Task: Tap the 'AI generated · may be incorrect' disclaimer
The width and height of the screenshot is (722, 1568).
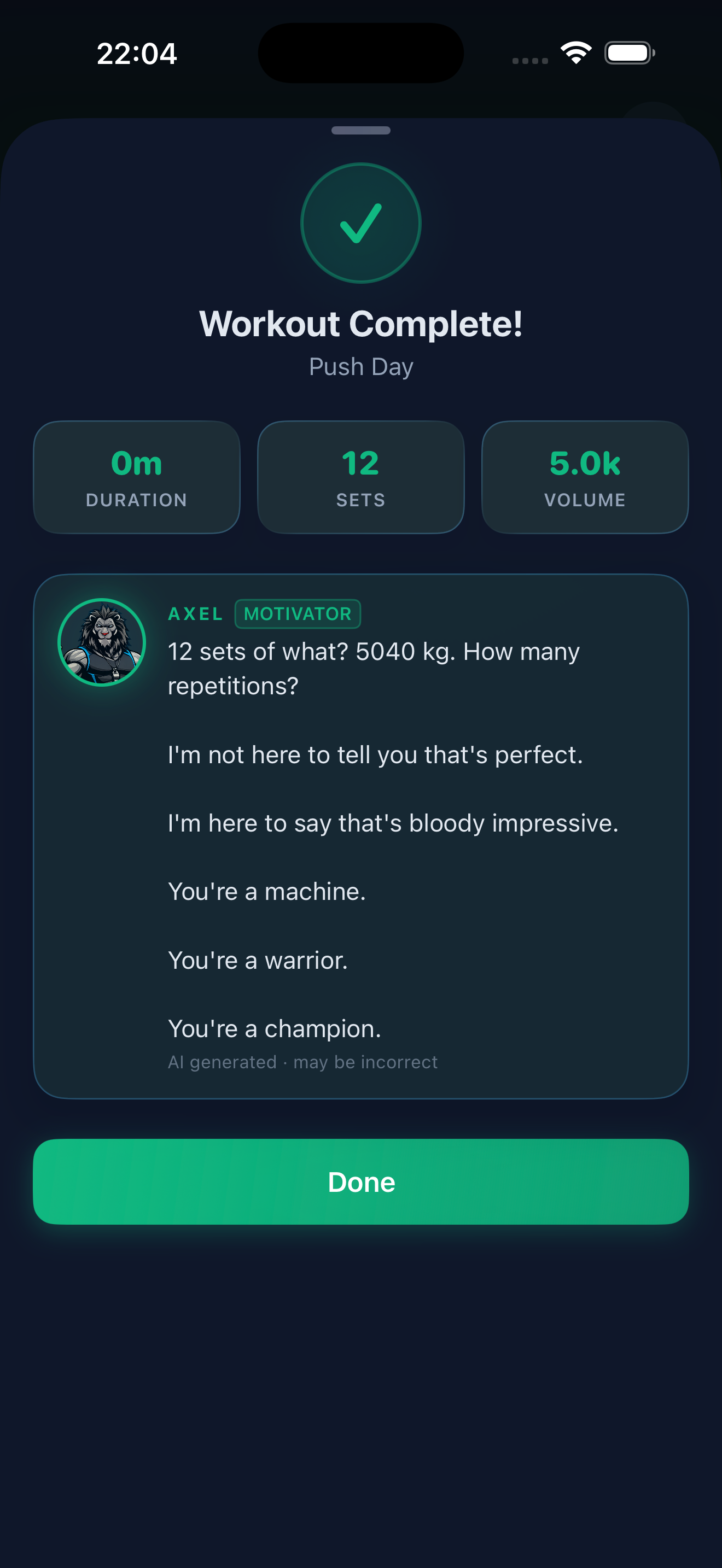Action: tap(302, 1062)
